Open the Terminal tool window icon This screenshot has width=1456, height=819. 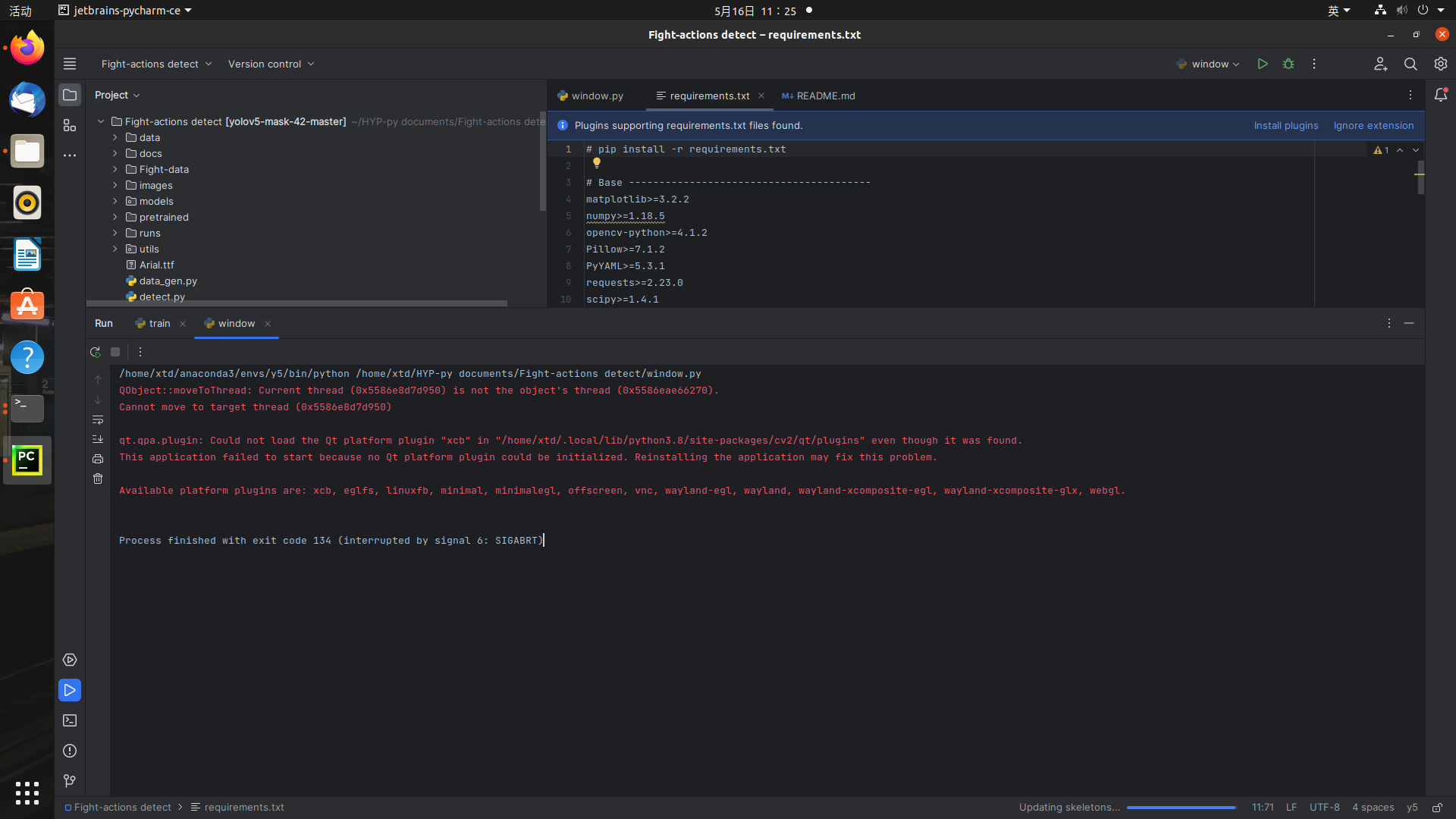coord(70,720)
